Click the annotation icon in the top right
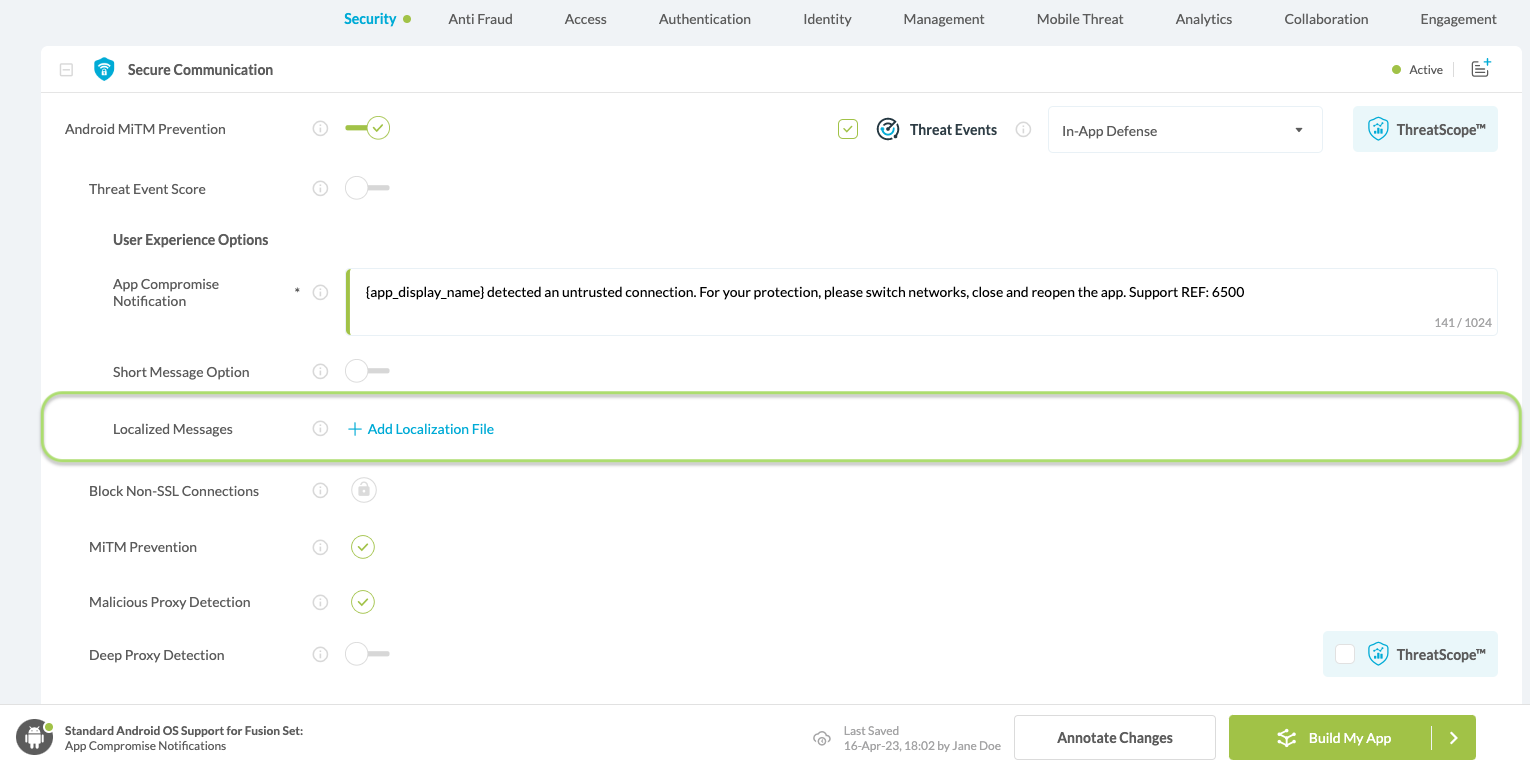This screenshot has width=1530, height=767. pyautogui.click(x=1481, y=68)
